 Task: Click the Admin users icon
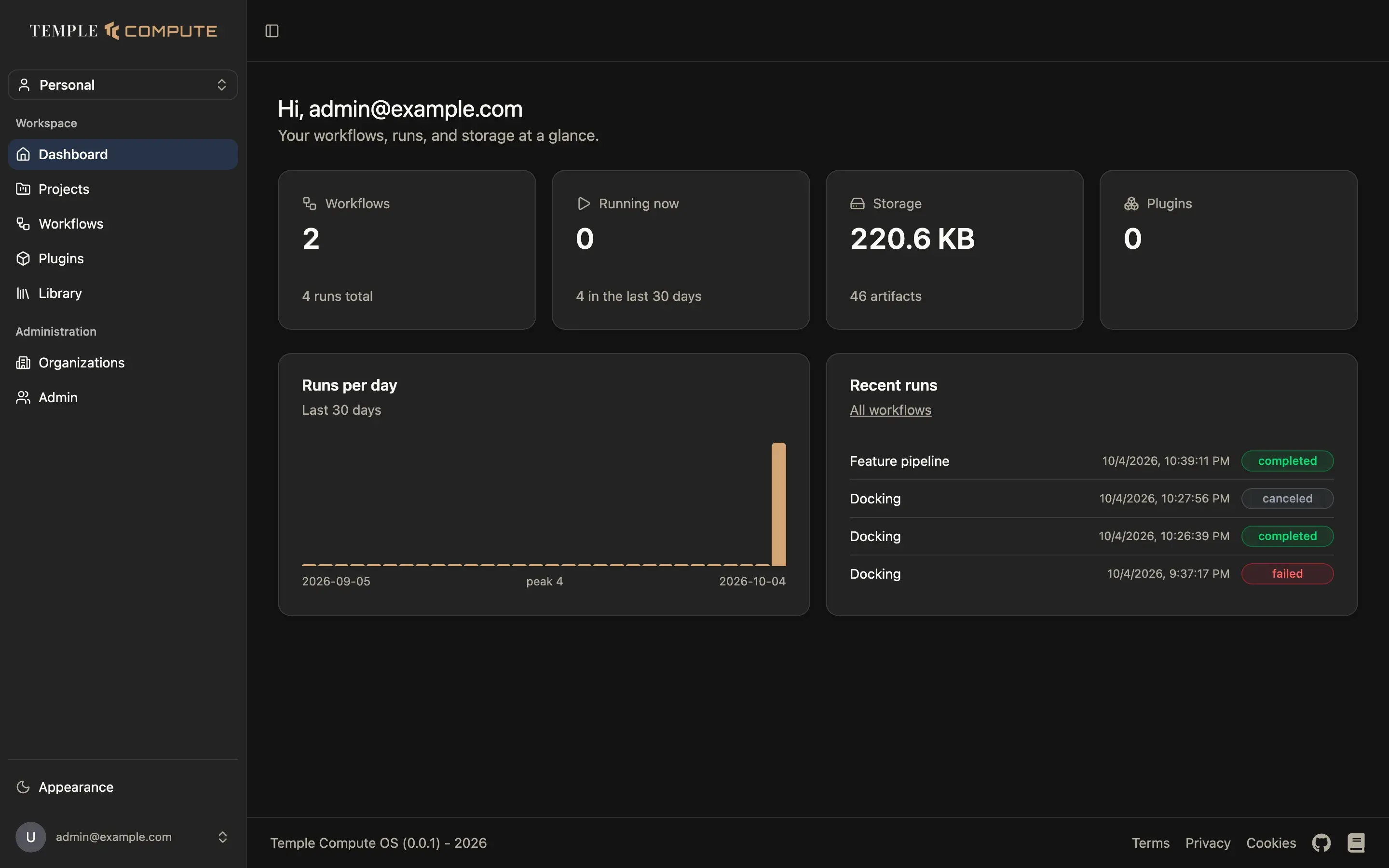click(x=23, y=397)
